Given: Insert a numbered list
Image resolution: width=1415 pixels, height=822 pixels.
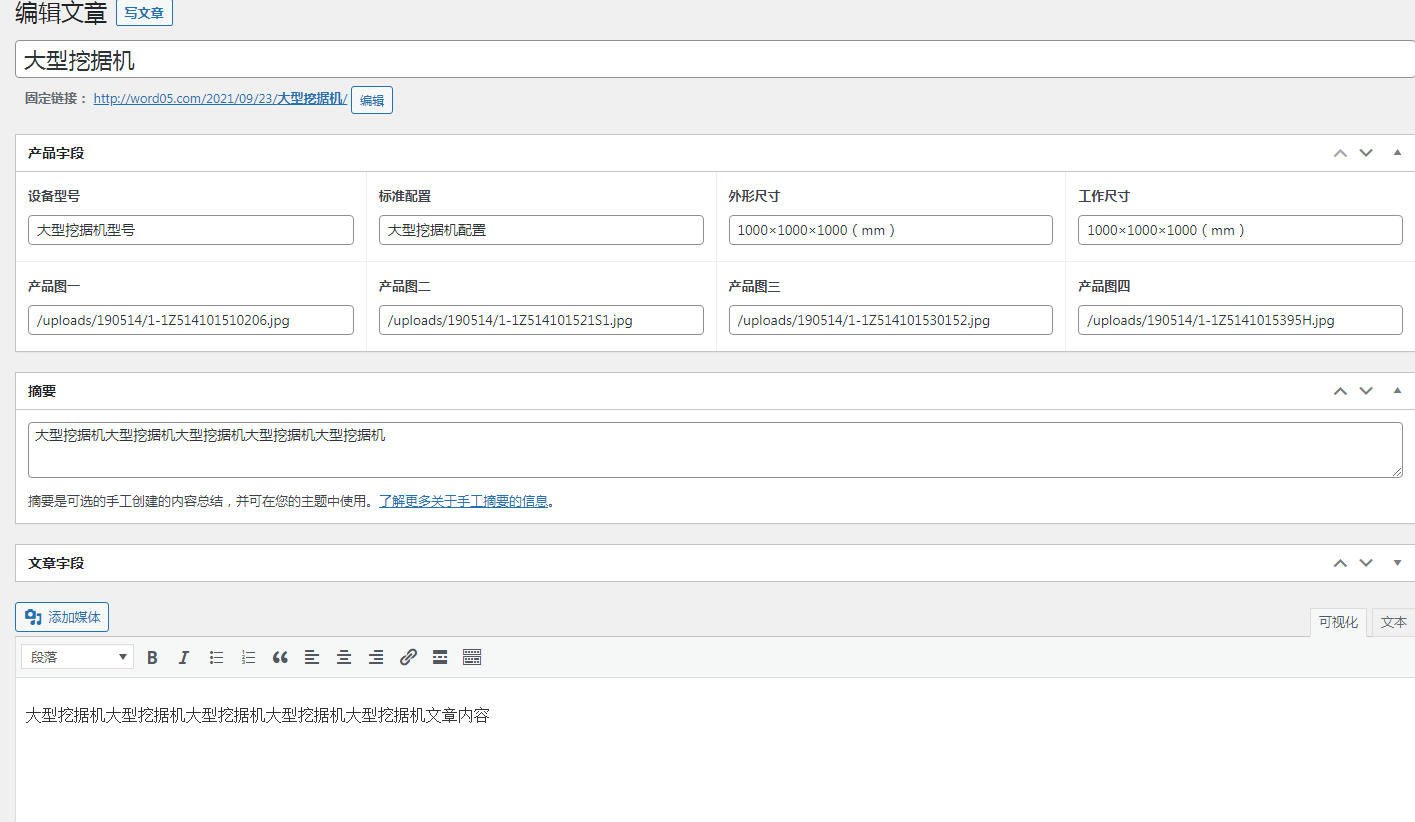Looking at the screenshot, I should tap(248, 657).
